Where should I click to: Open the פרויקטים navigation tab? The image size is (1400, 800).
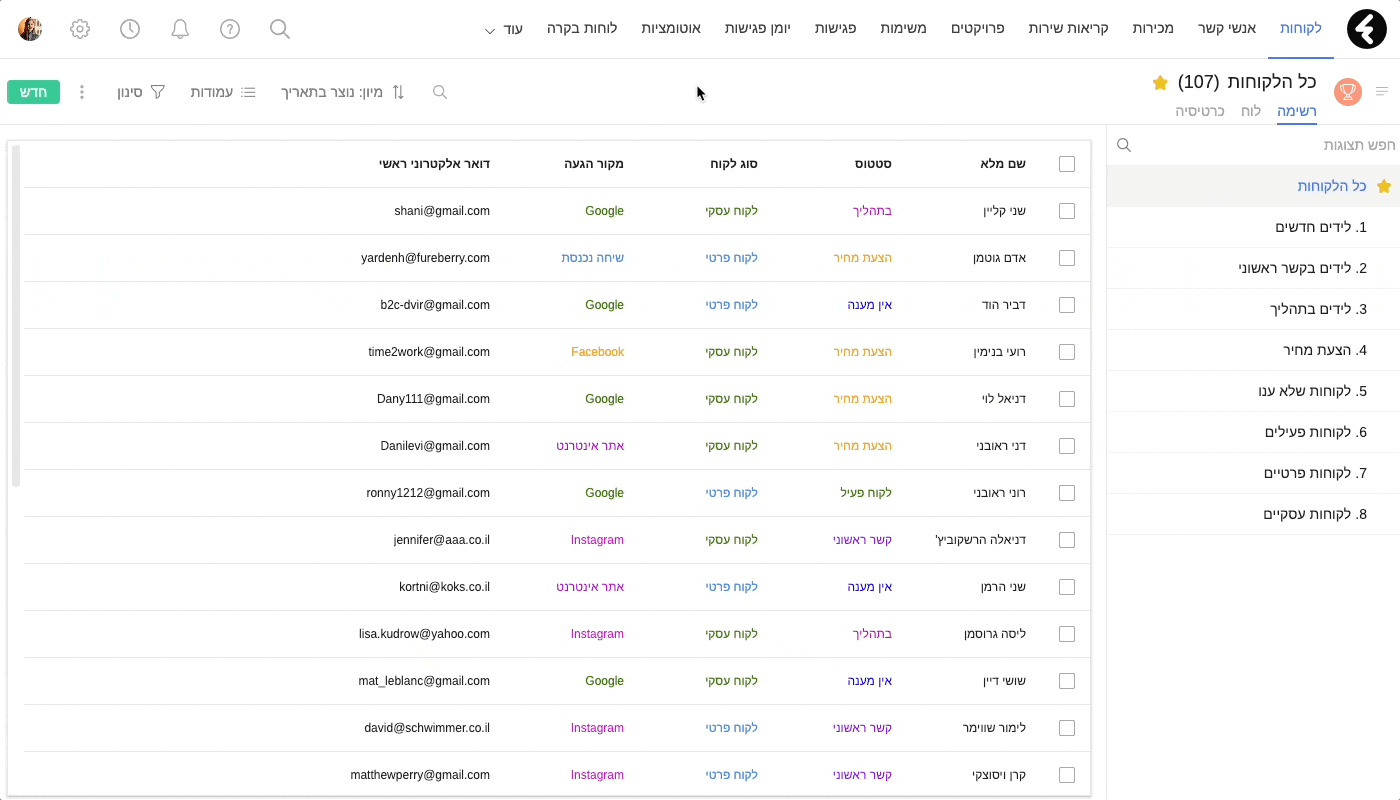978,28
